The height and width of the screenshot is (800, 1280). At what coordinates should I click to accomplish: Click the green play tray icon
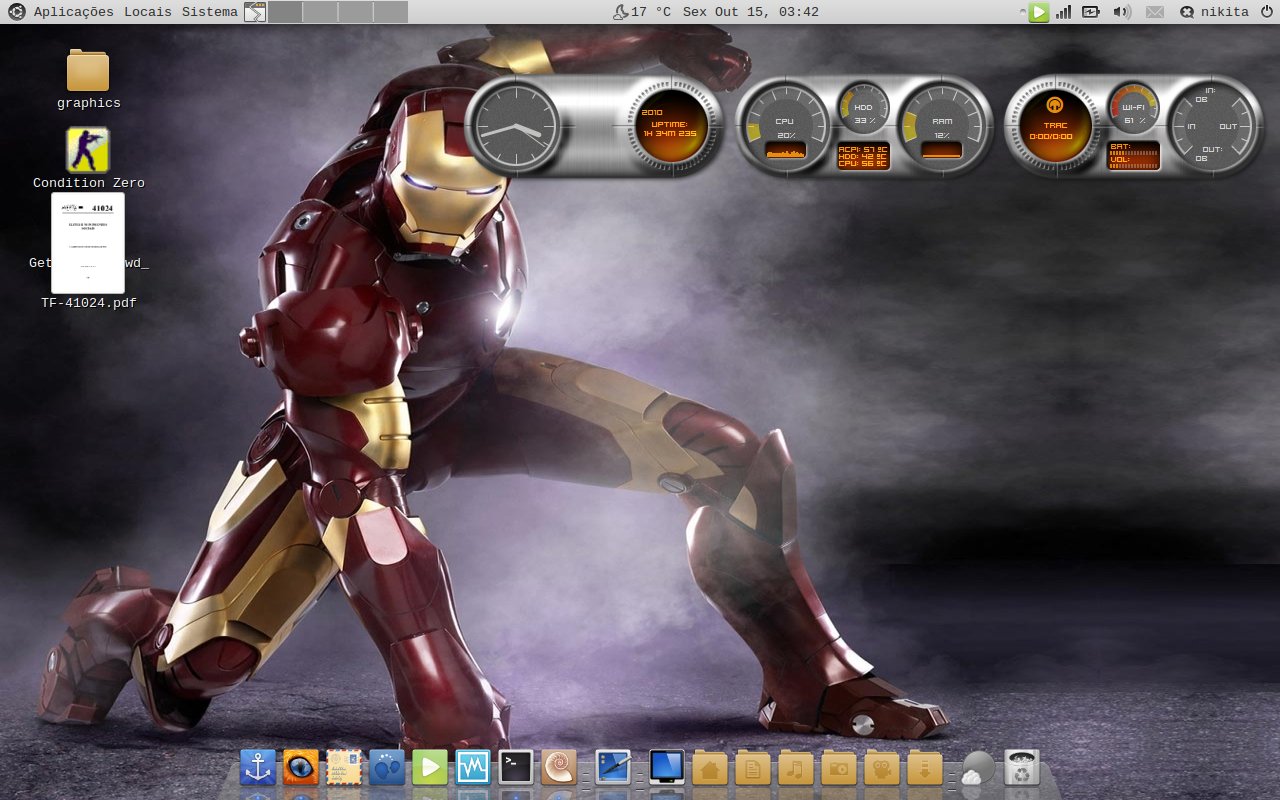click(1039, 12)
